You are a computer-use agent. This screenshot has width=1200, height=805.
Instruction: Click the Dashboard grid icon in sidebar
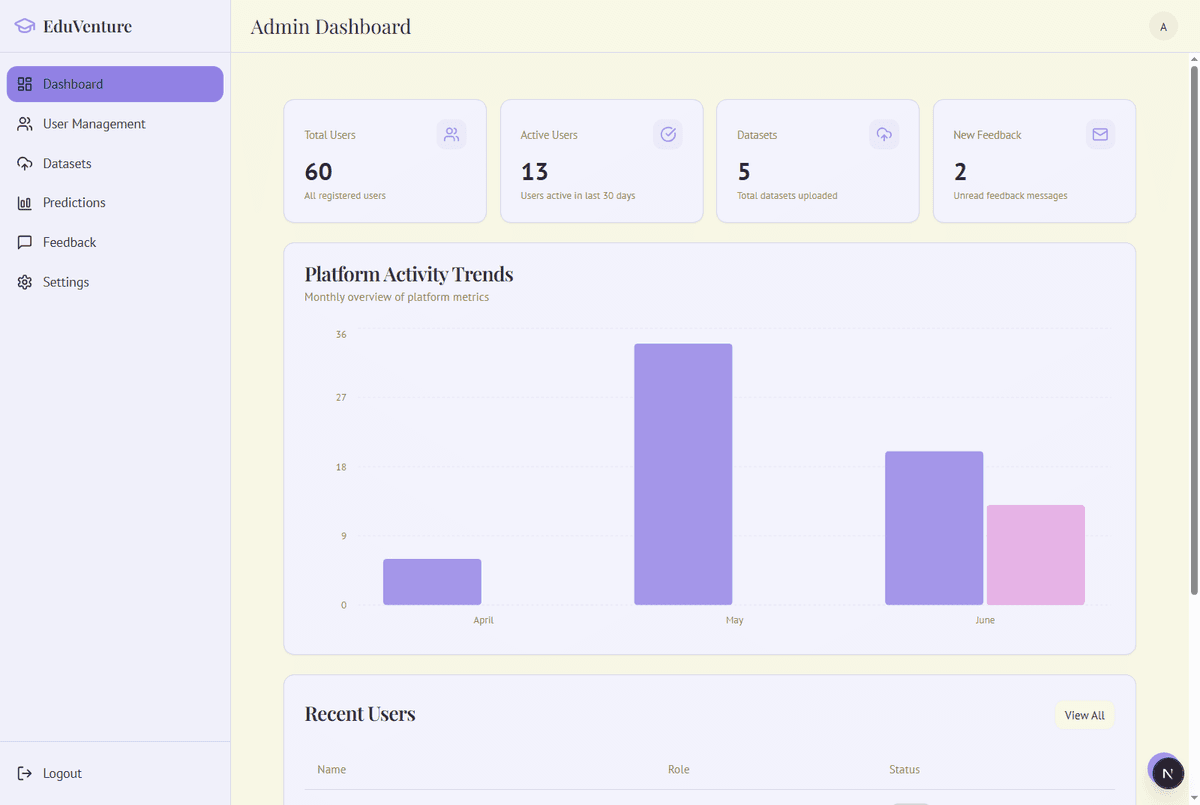coord(25,84)
